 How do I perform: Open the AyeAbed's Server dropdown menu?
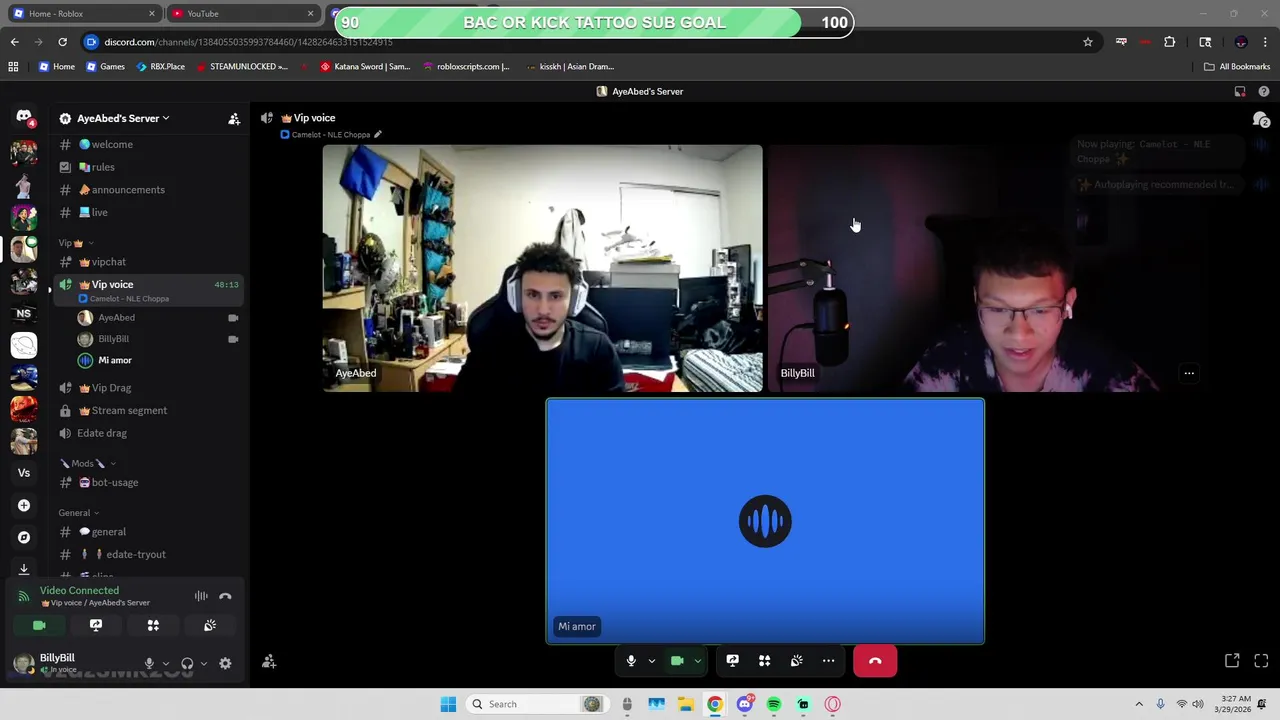[x=123, y=118]
